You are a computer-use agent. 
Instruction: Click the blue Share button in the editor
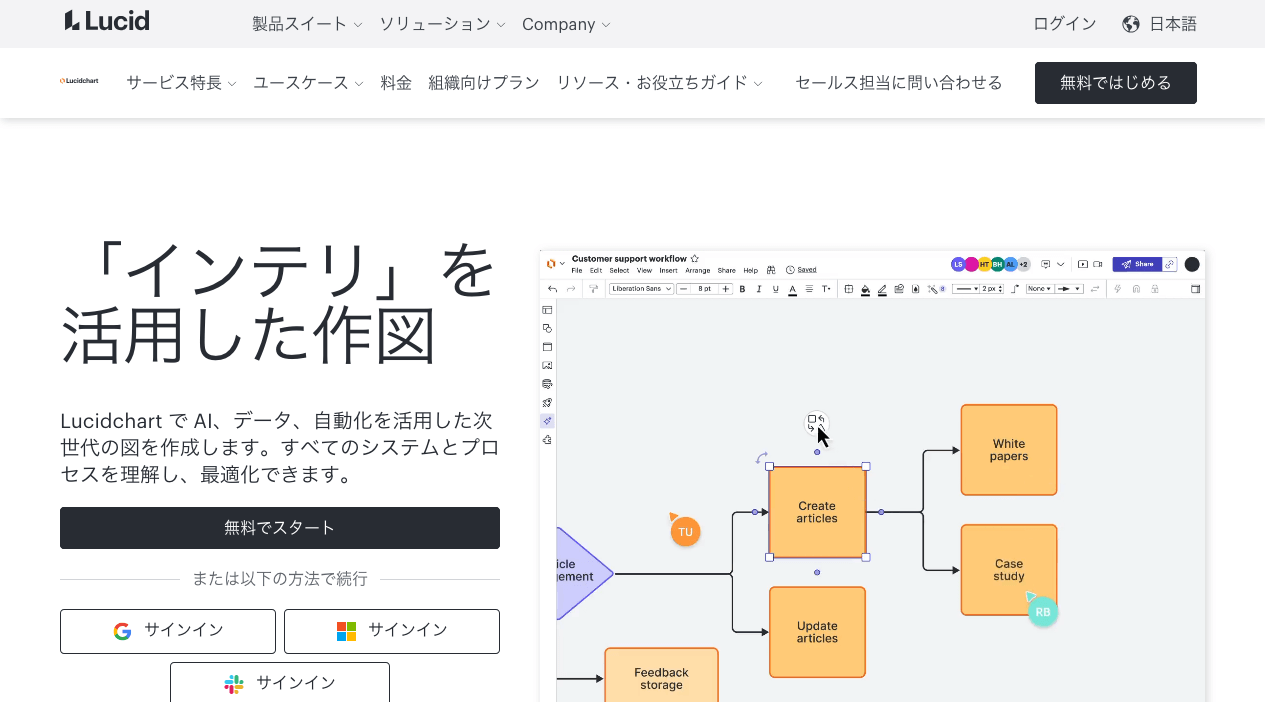pyautogui.click(x=1137, y=264)
